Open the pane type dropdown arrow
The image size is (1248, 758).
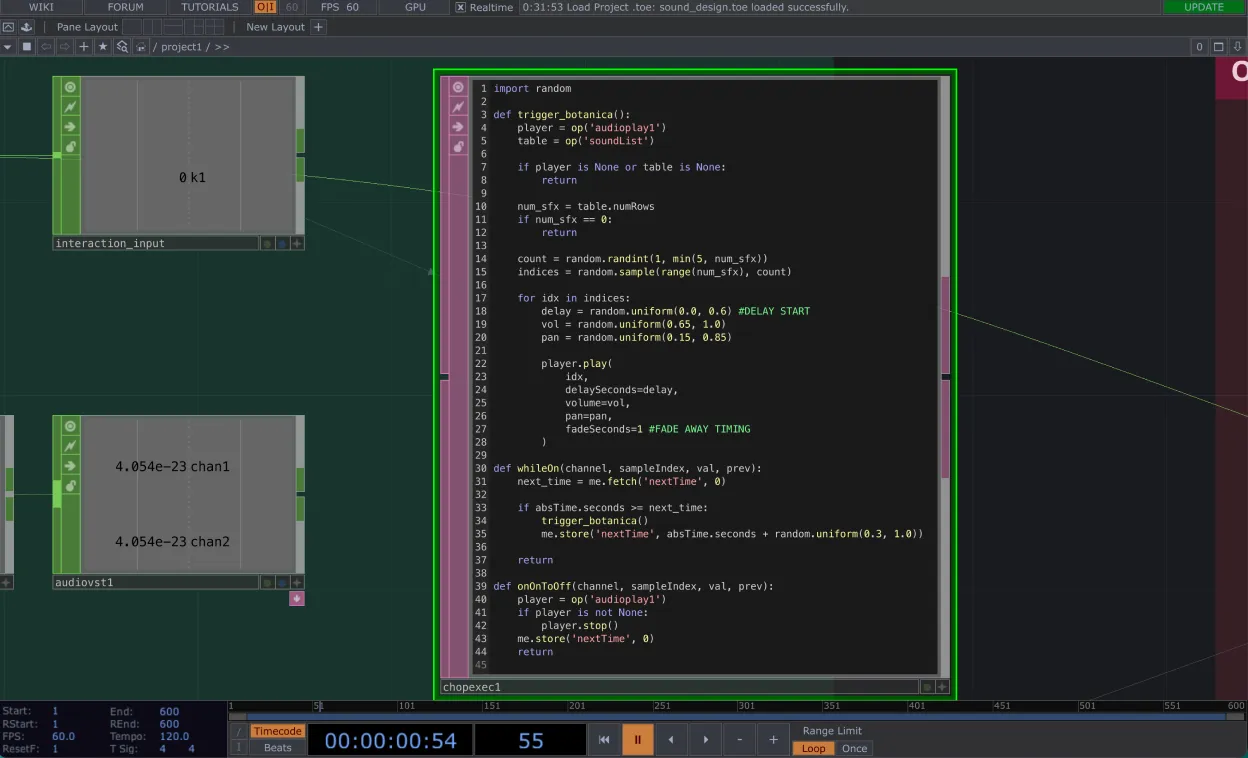8,47
